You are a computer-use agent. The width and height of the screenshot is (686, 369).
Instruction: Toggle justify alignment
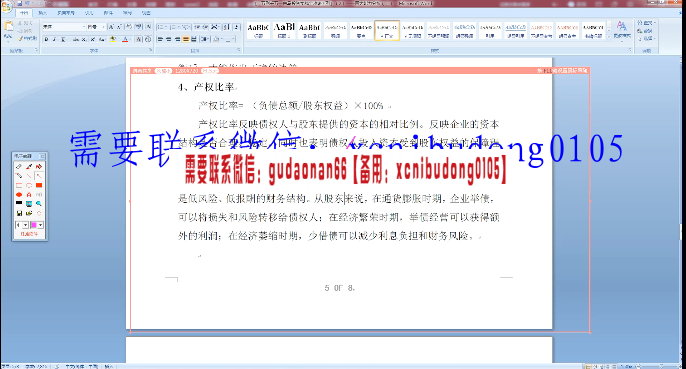186,39
